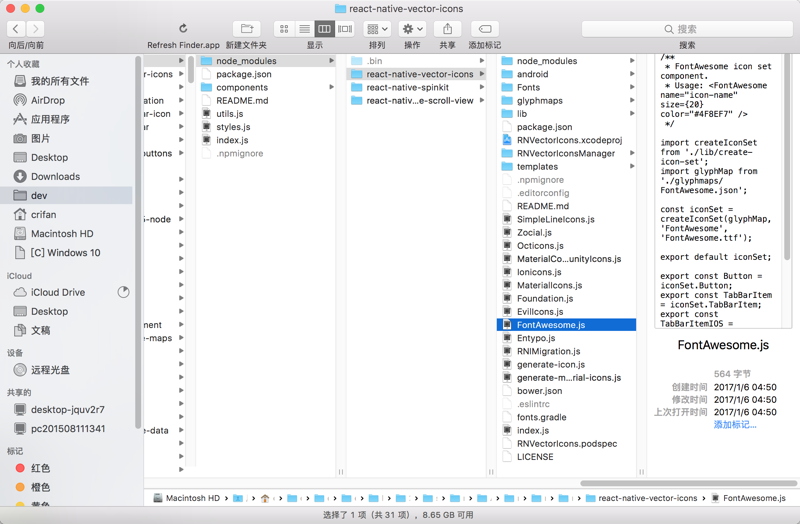Switch to column view mode
Screen dimensions: 800x524
coord(324,29)
